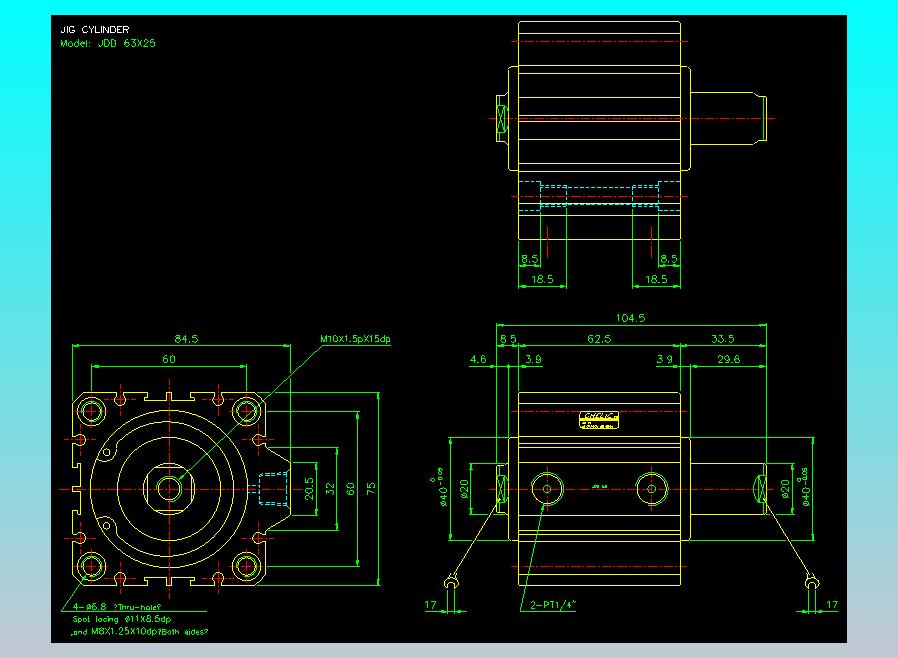The height and width of the screenshot is (658, 898).
Task: Select the 32 vertical dimension text
Action: [x=330, y=489]
